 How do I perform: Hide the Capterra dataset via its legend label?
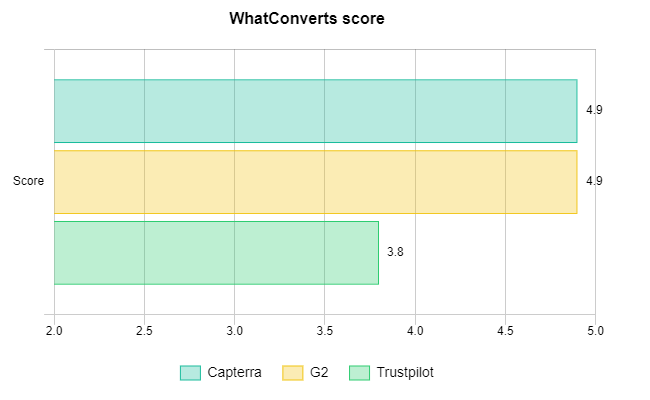[234, 372]
